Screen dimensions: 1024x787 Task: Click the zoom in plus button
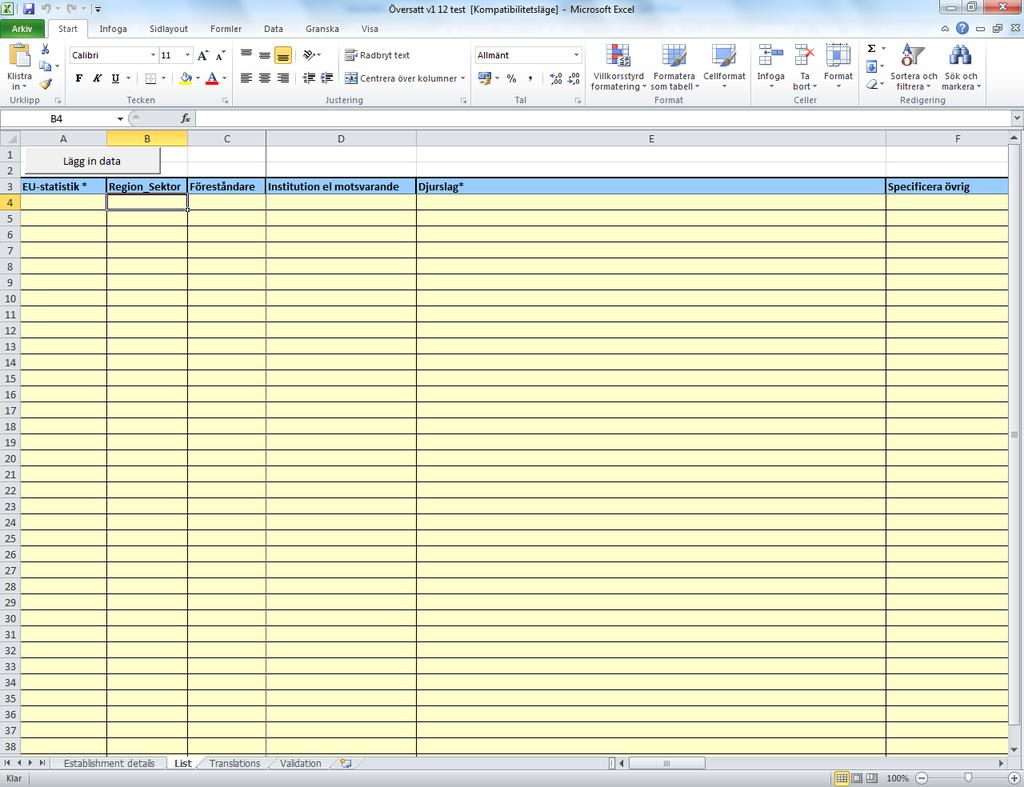pos(1014,778)
